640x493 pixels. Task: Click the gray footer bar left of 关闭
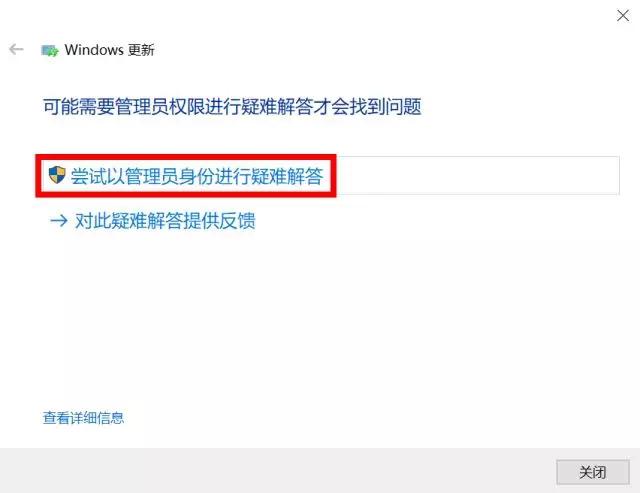278,471
